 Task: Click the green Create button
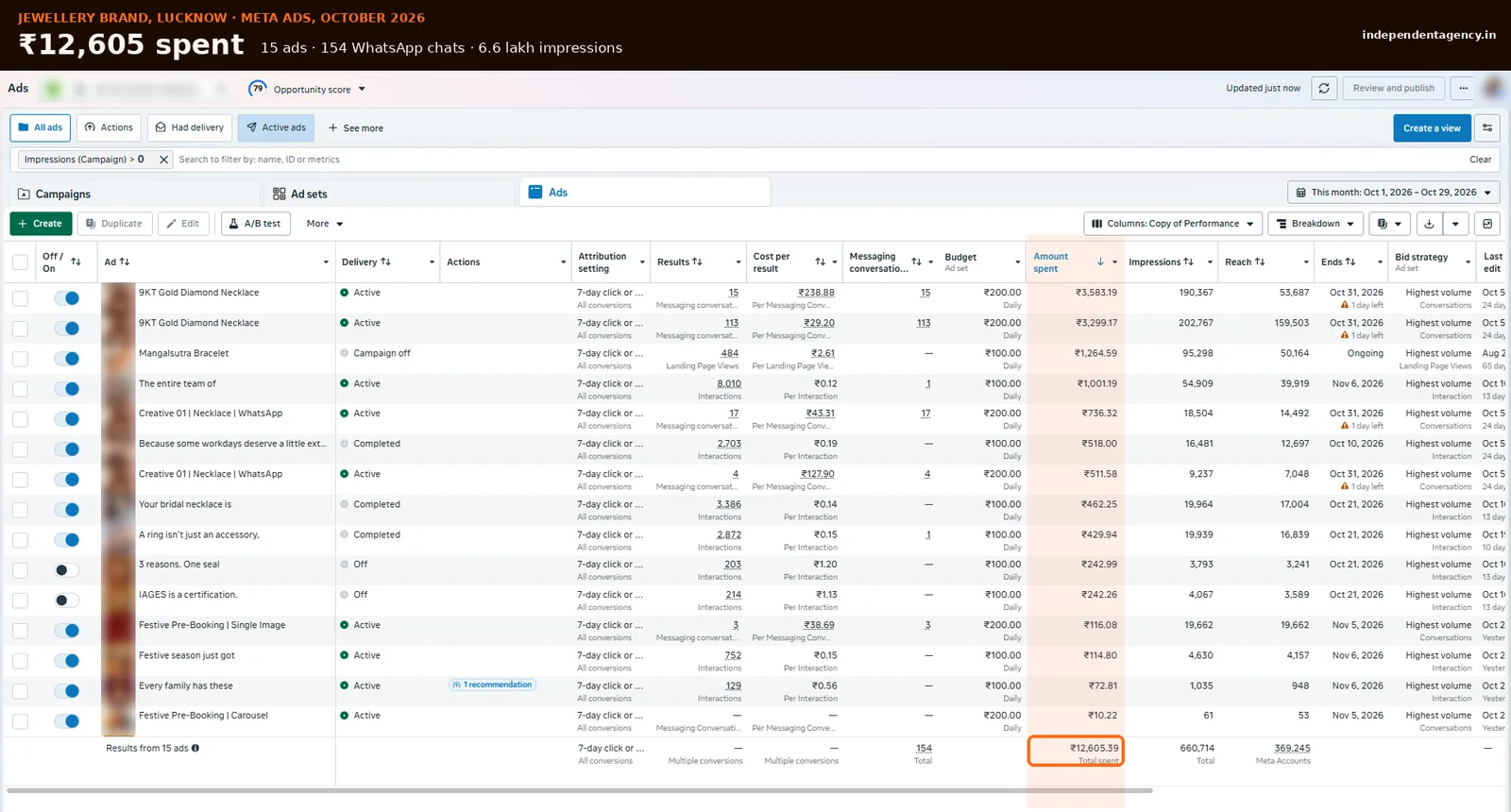pos(40,224)
